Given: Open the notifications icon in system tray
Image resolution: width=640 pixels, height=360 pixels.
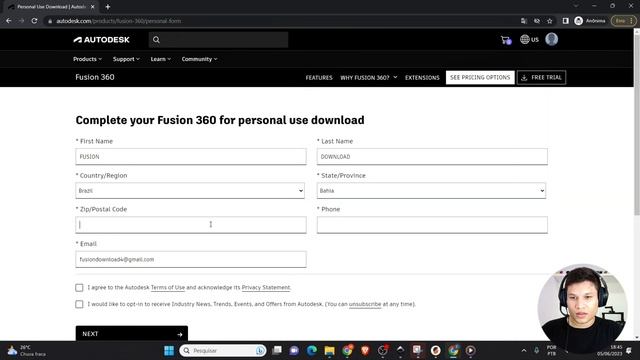Looking at the screenshot, I should (629, 350).
